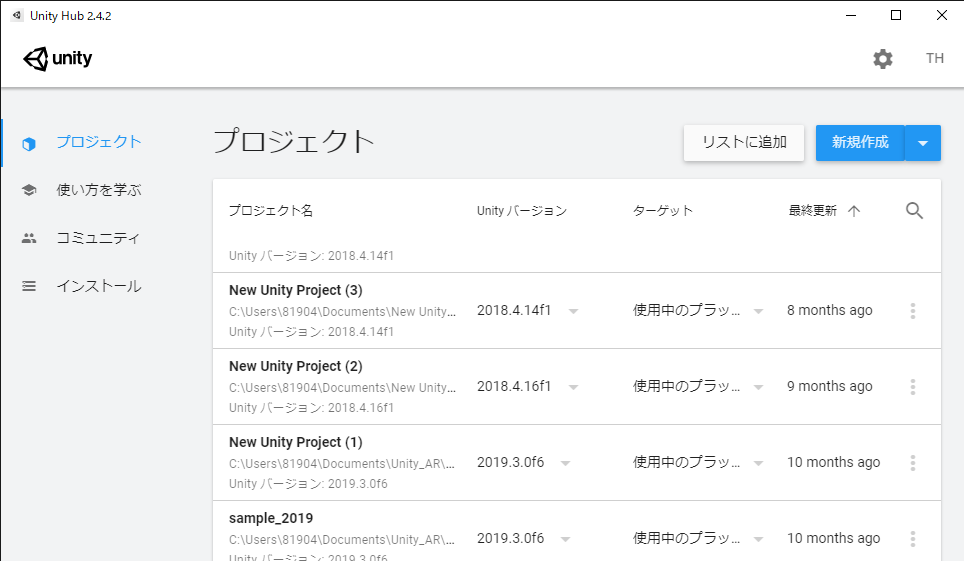Click ターゲット column header

(663, 211)
